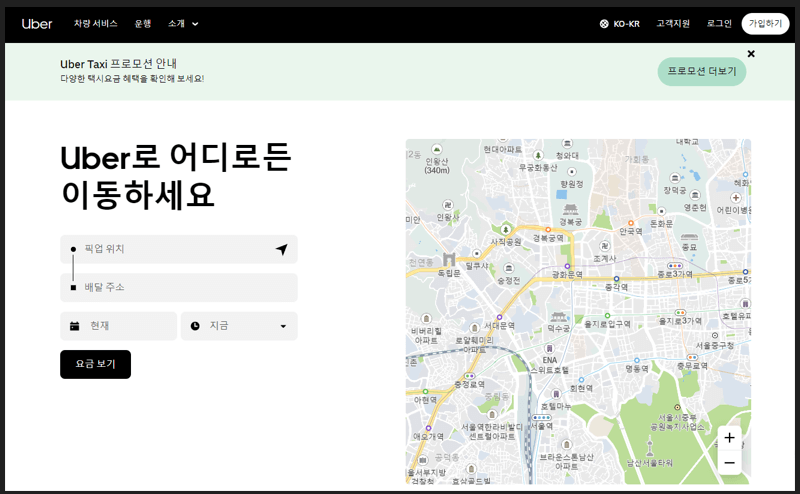Zoom in on the map
800x494 pixels.
[730, 437]
